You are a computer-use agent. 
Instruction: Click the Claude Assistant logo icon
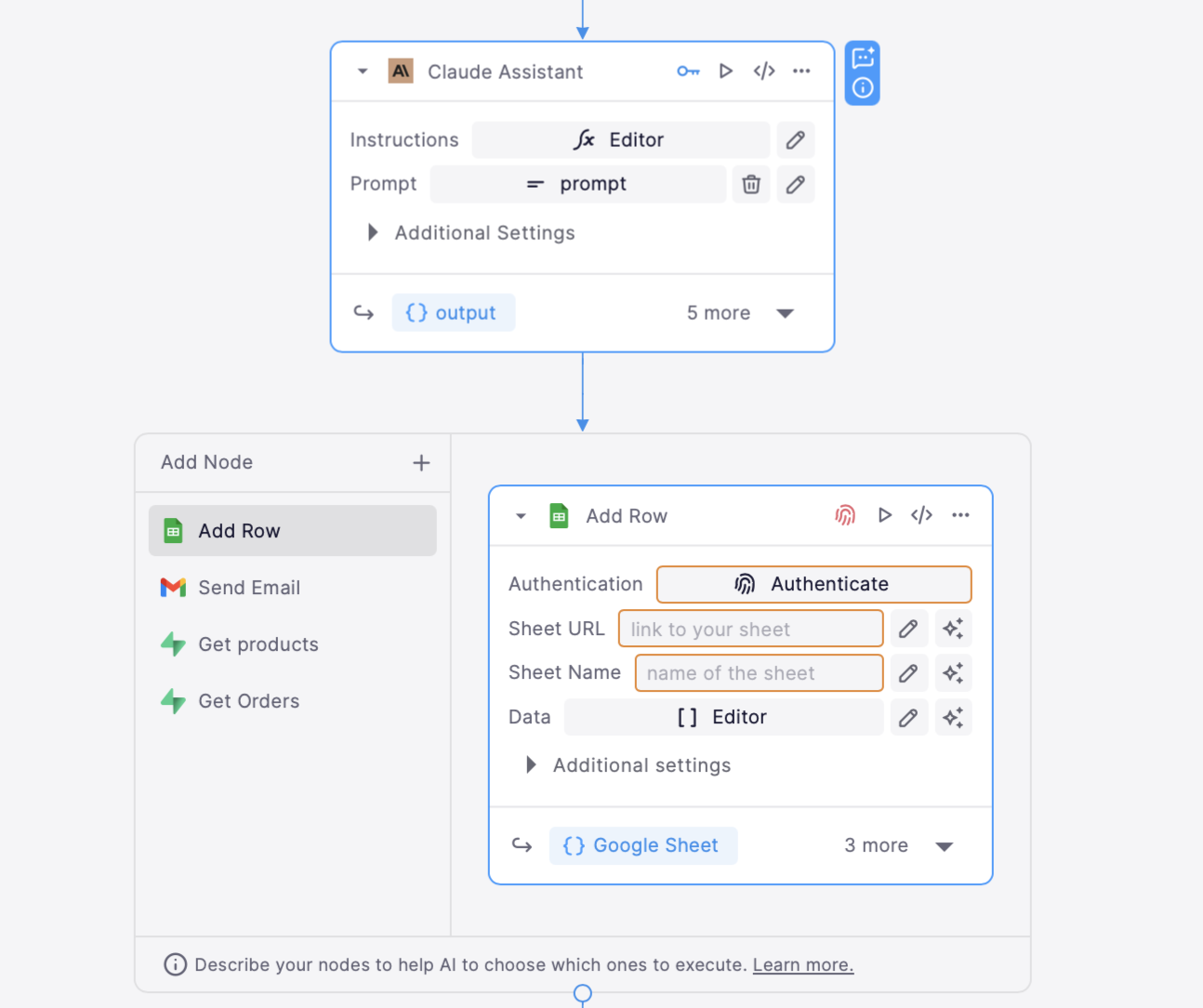tap(401, 72)
